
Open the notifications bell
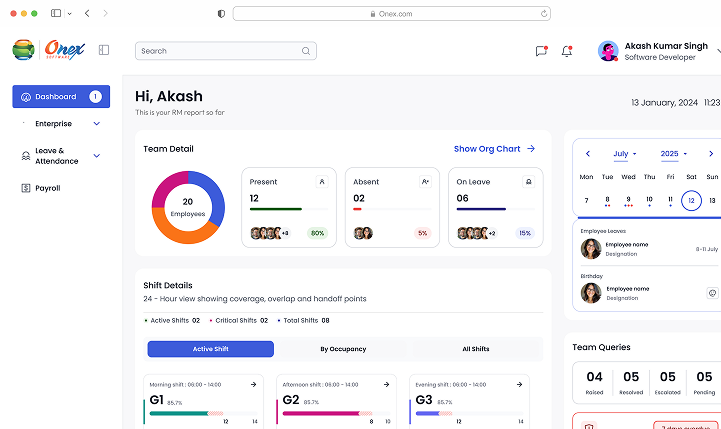coord(567,51)
